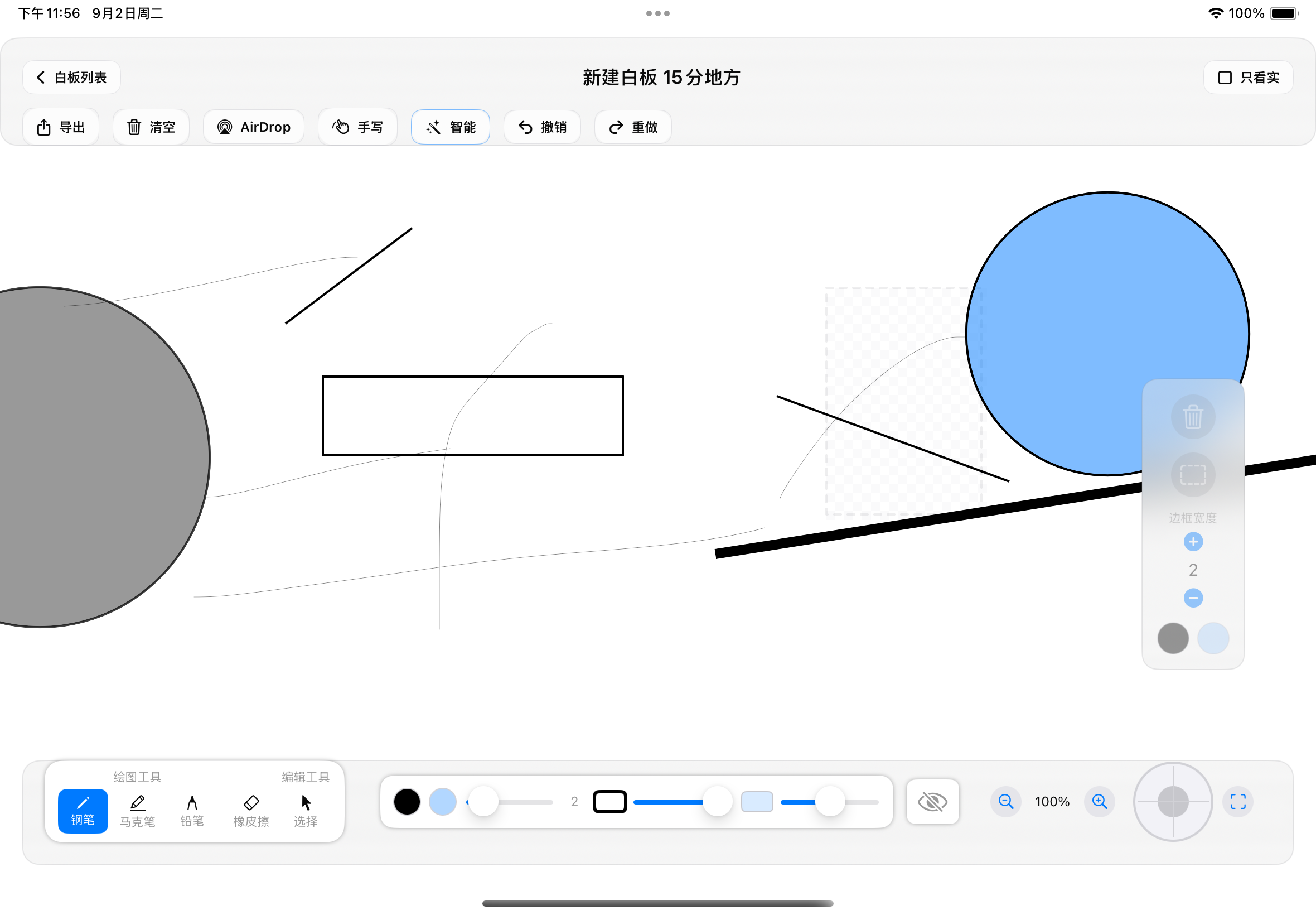This screenshot has width=1316, height=915.
Task: Click the zoom in magnifier icon
Action: pyautogui.click(x=1100, y=801)
